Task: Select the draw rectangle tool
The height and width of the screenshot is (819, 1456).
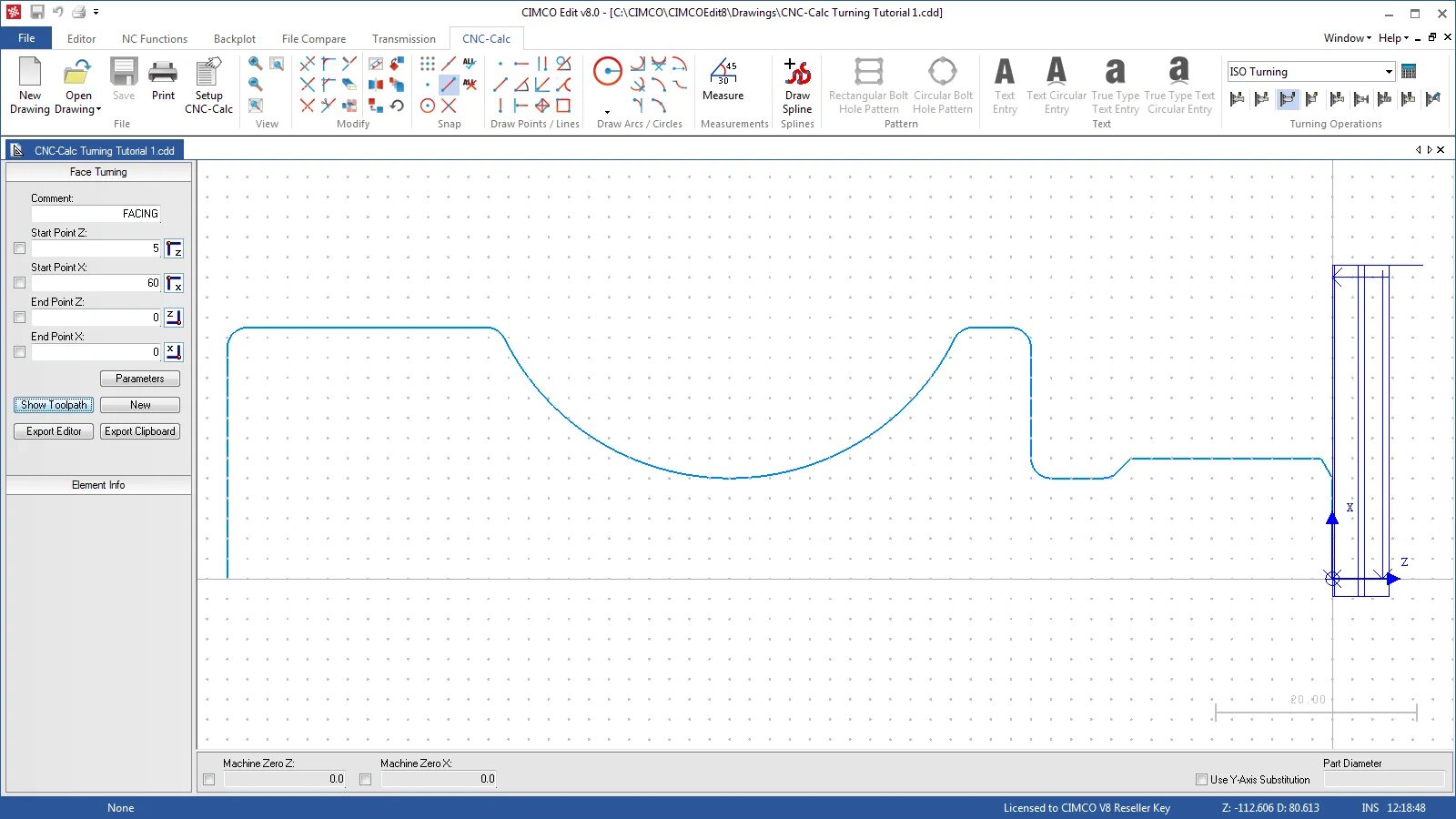Action: [563, 106]
